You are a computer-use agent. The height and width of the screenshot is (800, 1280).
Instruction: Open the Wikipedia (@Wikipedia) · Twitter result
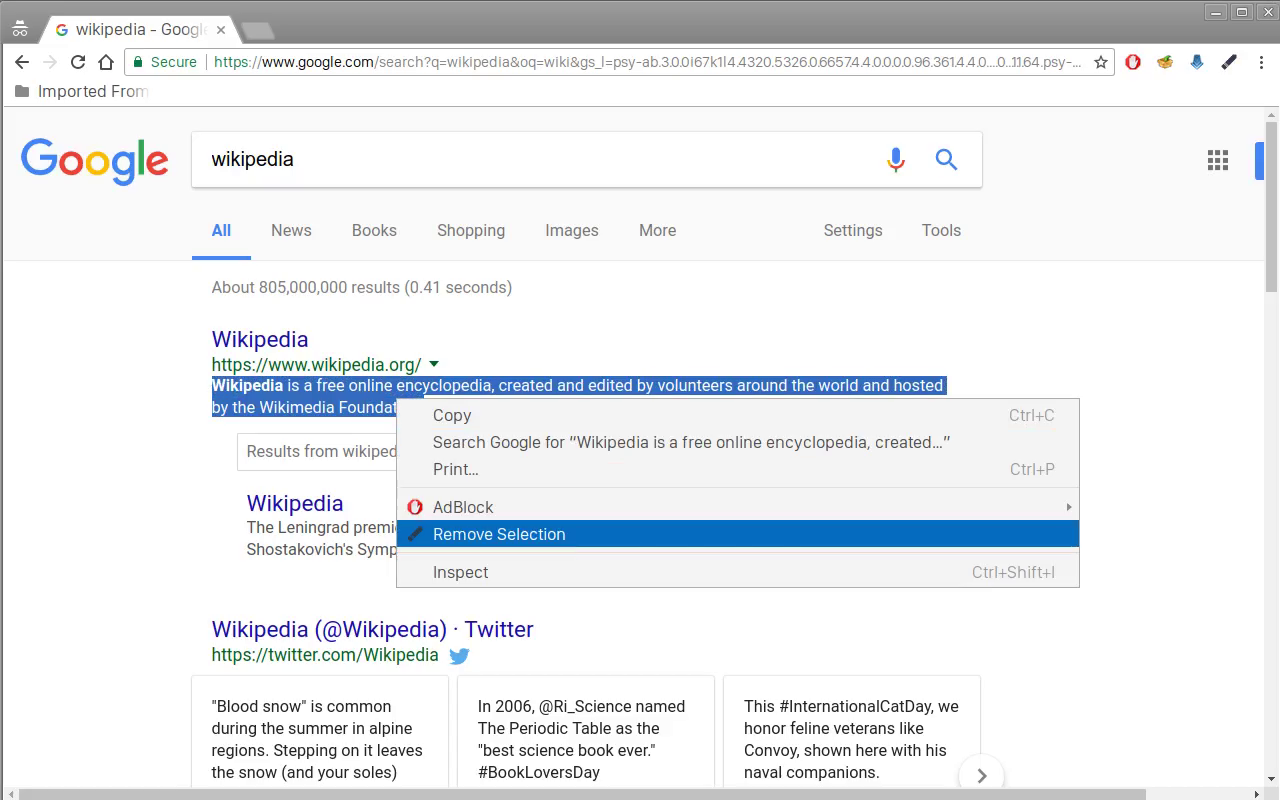(x=372, y=629)
